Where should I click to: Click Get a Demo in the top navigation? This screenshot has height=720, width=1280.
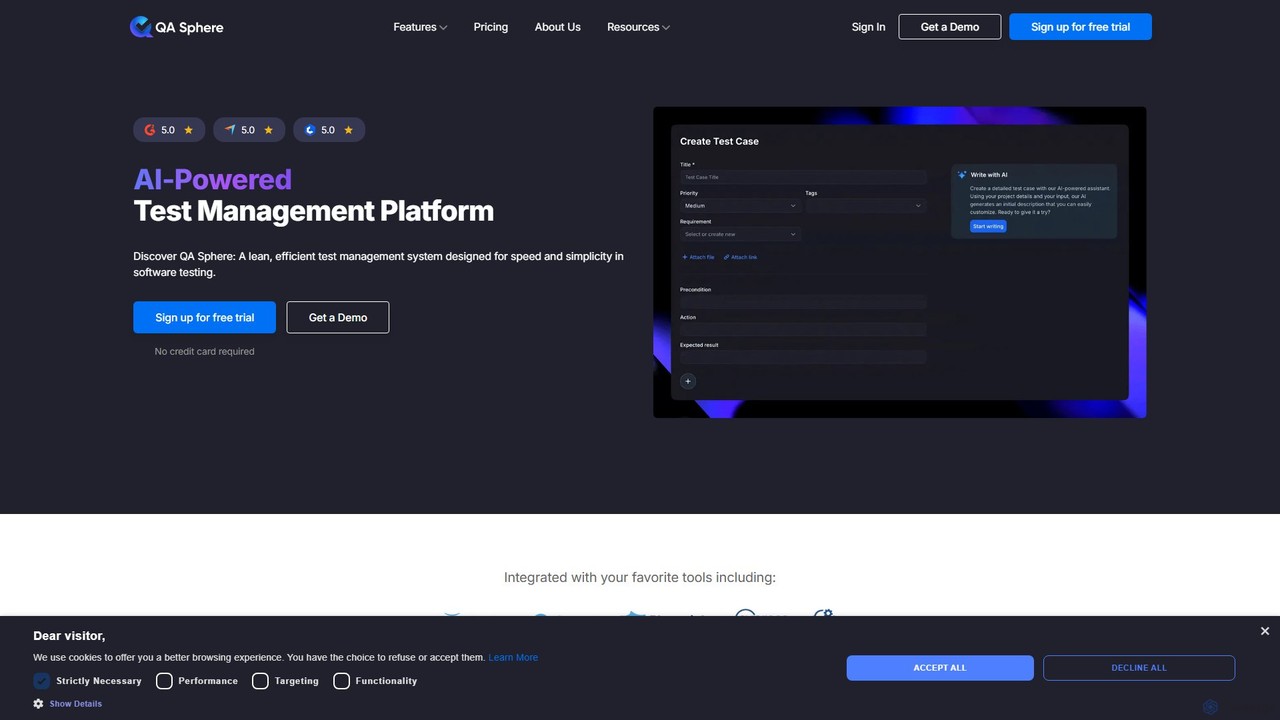[950, 27]
